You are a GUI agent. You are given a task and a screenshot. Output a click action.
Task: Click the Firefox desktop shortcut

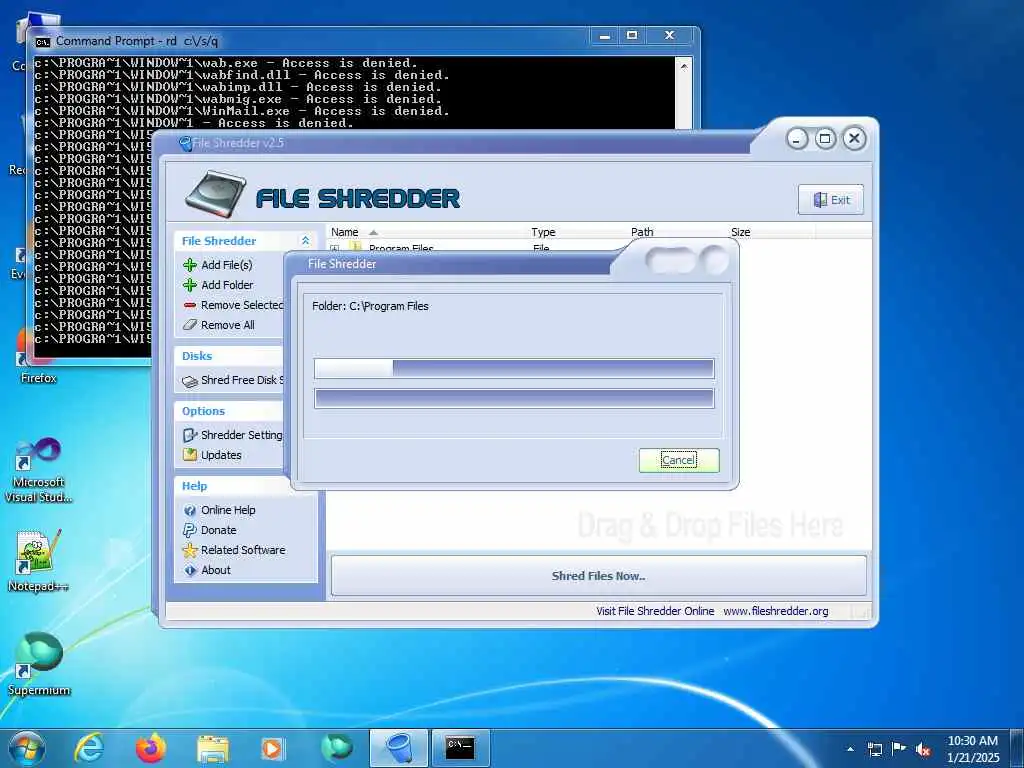click(38, 358)
